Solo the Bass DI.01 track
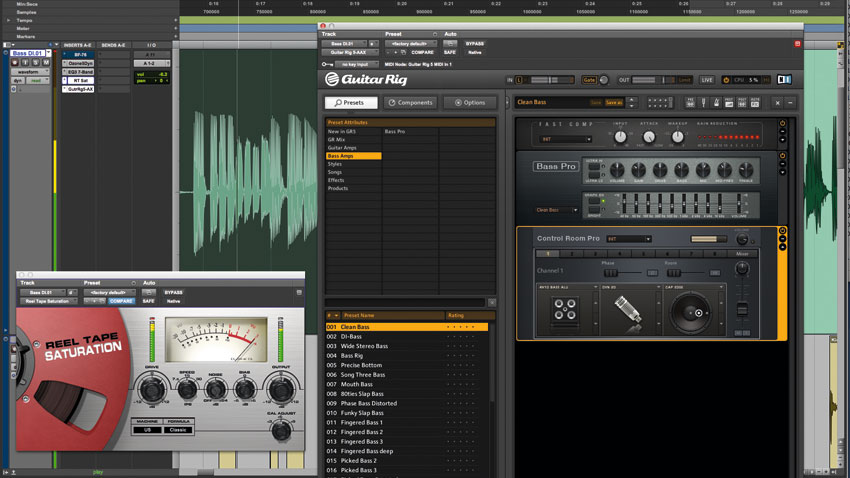The image size is (850, 478). (35, 62)
